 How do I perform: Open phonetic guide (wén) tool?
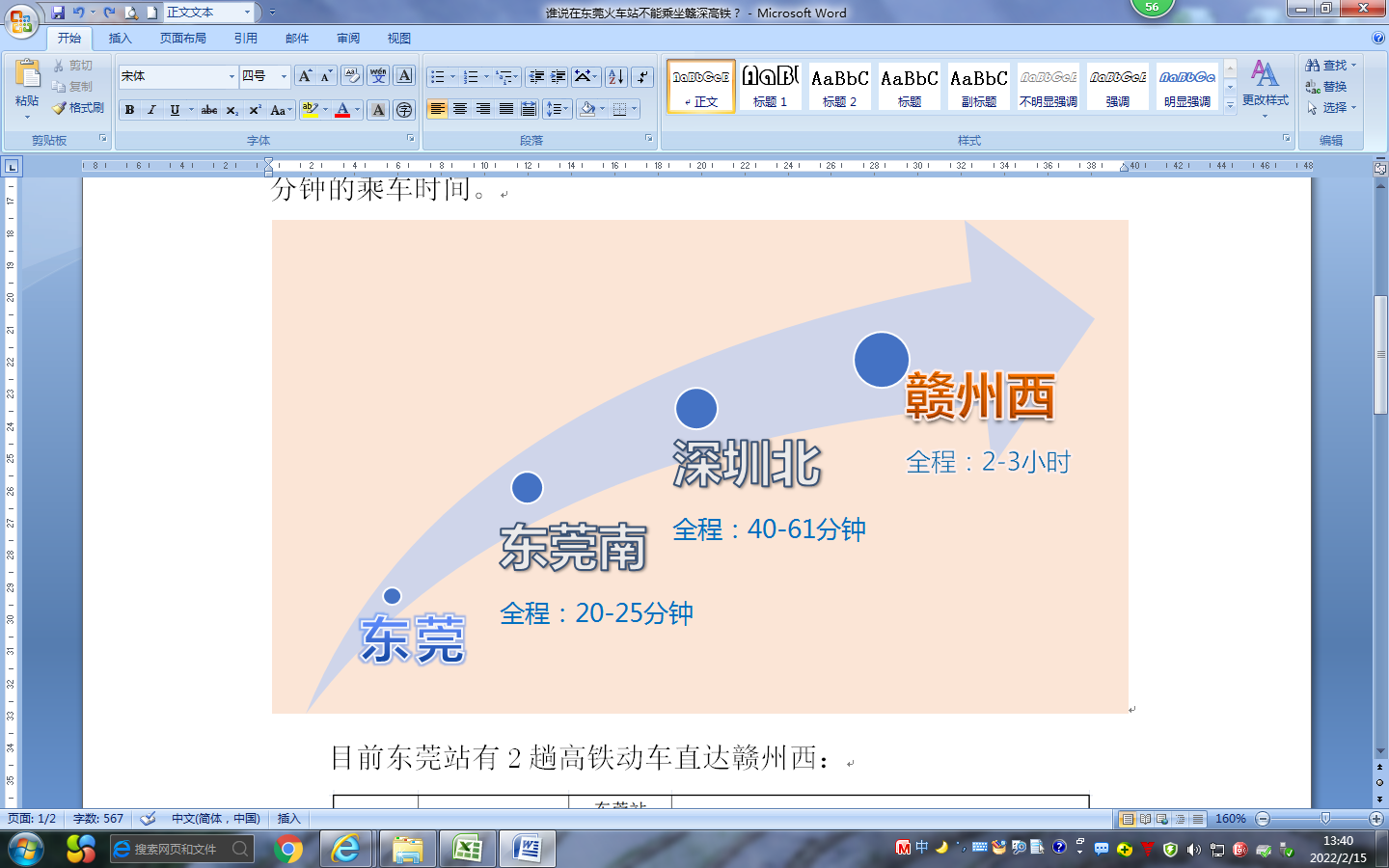click(378, 76)
